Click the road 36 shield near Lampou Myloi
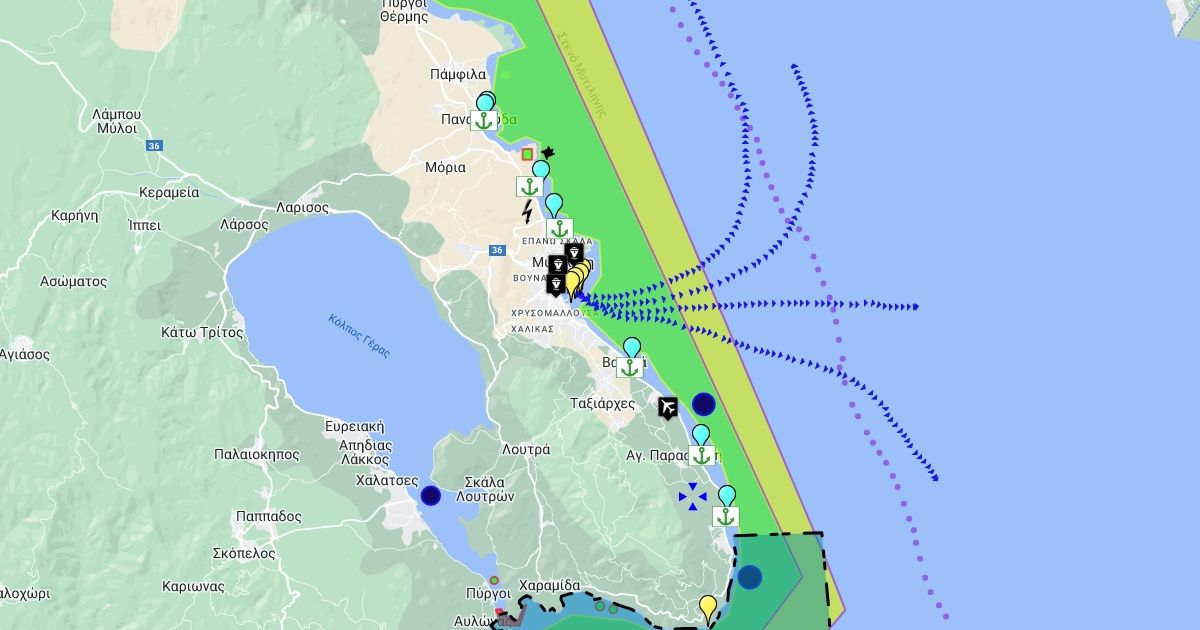The height and width of the screenshot is (630, 1200). [153, 146]
